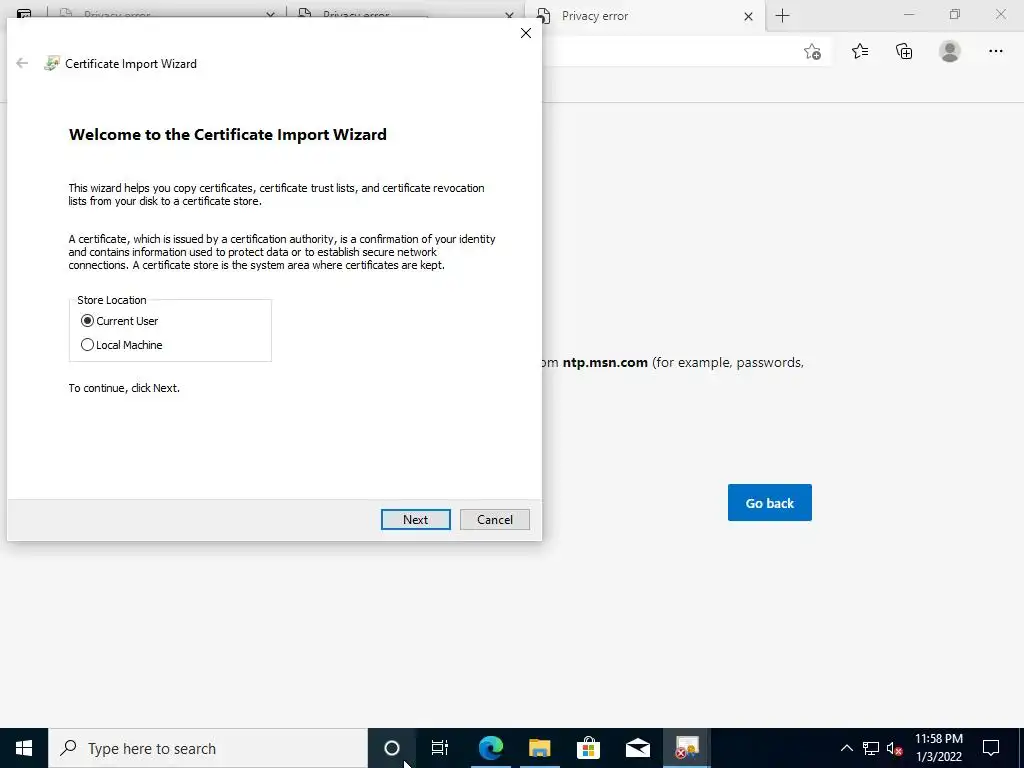Open the Edge Favorites list

point(859,51)
